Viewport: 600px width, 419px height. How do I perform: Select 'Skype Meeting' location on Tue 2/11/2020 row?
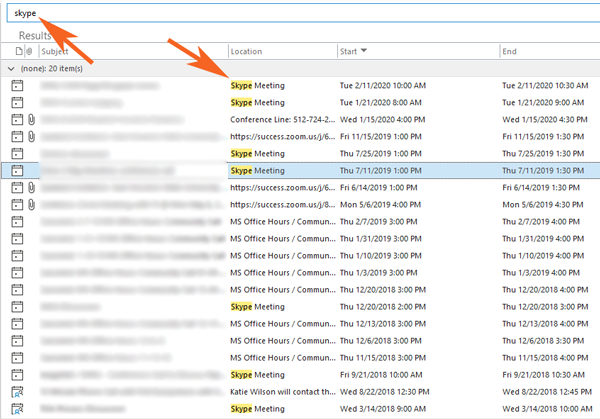258,86
